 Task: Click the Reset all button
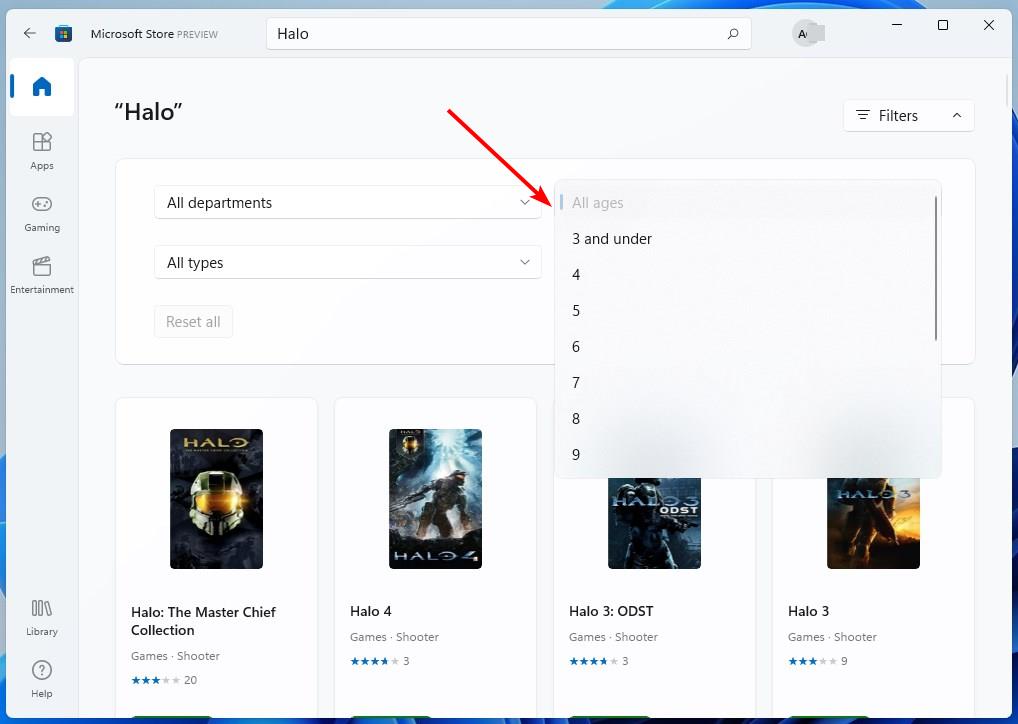pyautogui.click(x=193, y=321)
